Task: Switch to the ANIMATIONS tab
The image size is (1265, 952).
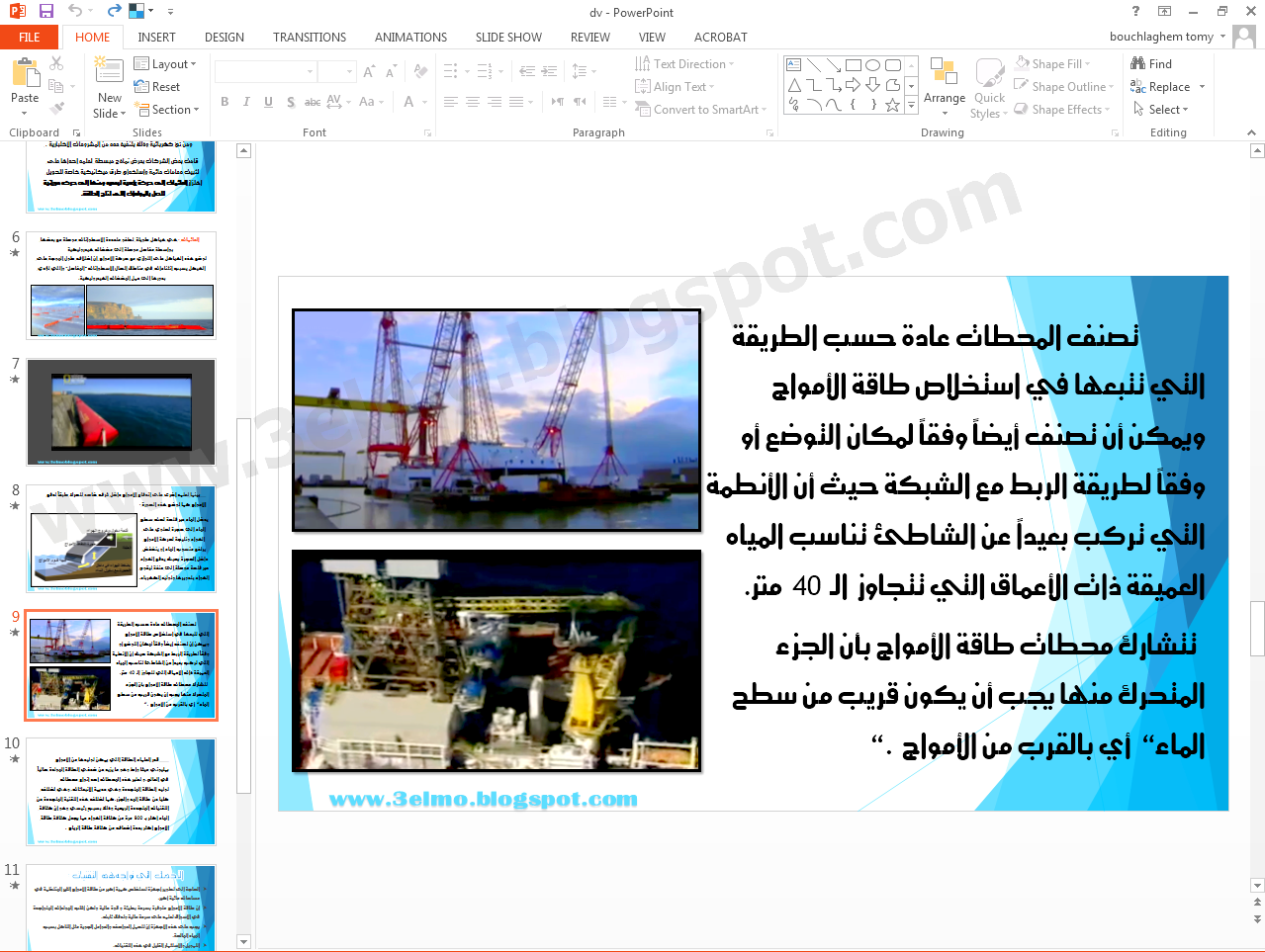Action: [410, 37]
